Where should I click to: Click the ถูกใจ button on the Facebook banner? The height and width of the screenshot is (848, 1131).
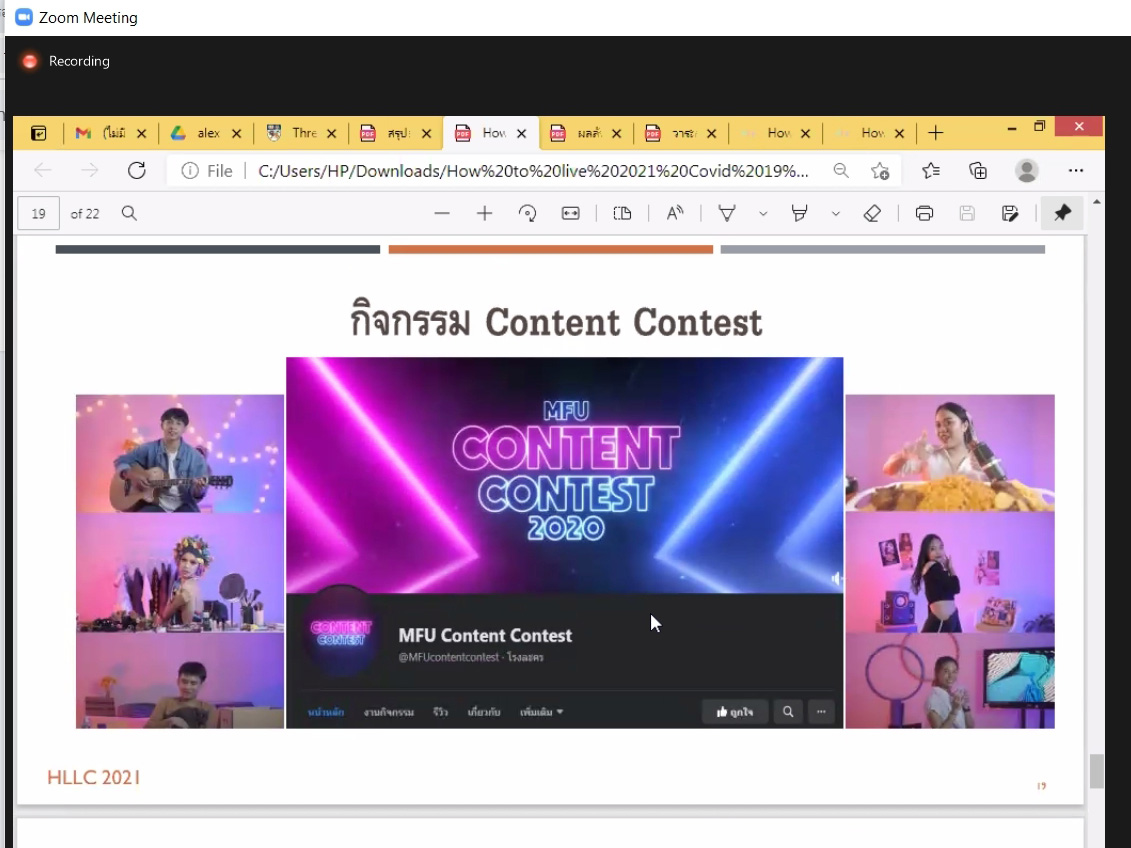(735, 711)
